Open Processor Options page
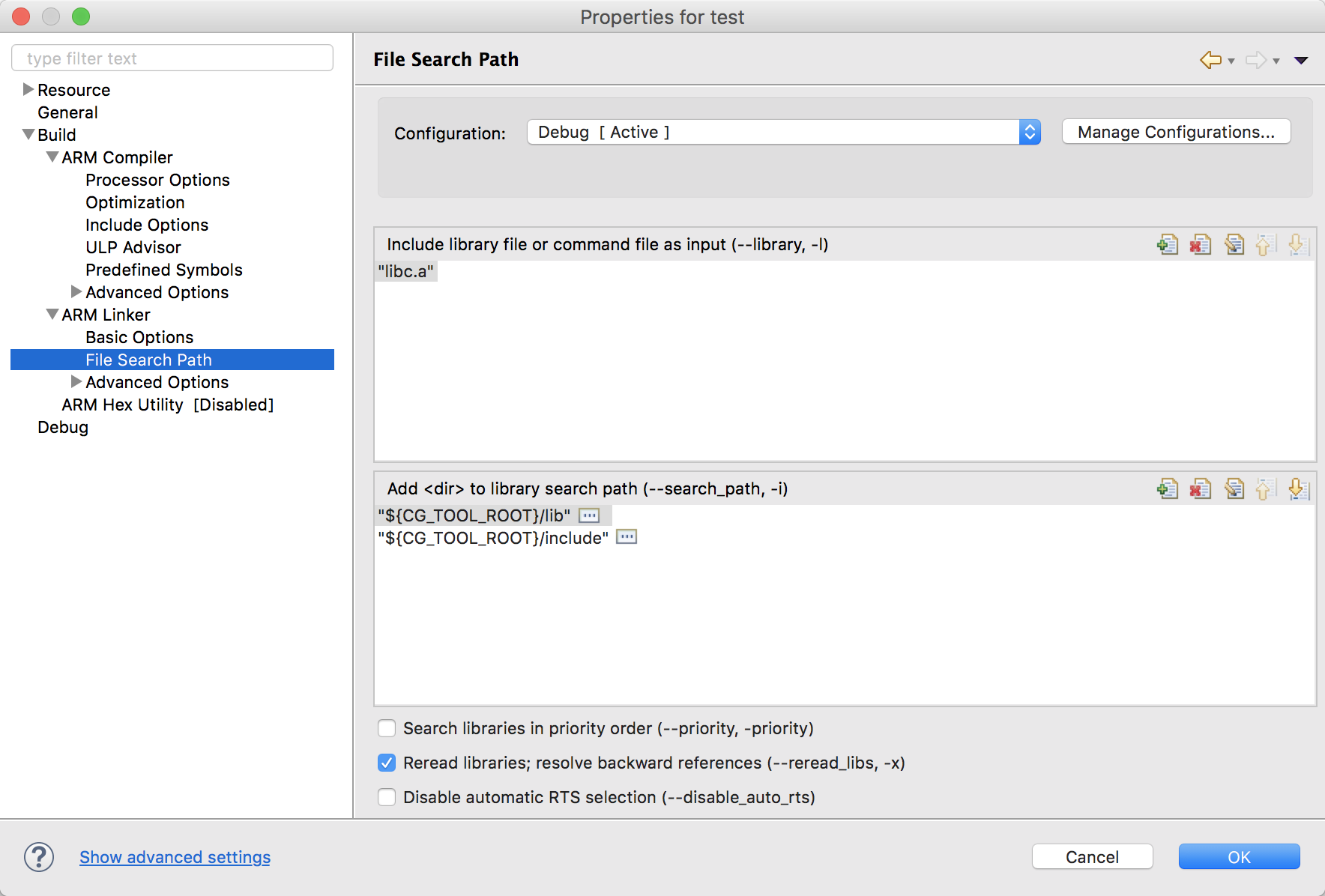This screenshot has height=896, width=1325. [157, 180]
